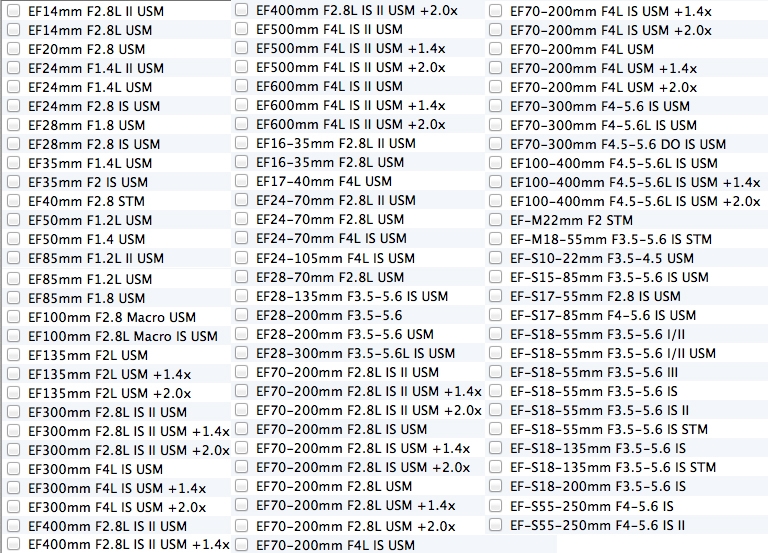Enable EF20mm F2.8 USM lens checkbox

click(14, 49)
